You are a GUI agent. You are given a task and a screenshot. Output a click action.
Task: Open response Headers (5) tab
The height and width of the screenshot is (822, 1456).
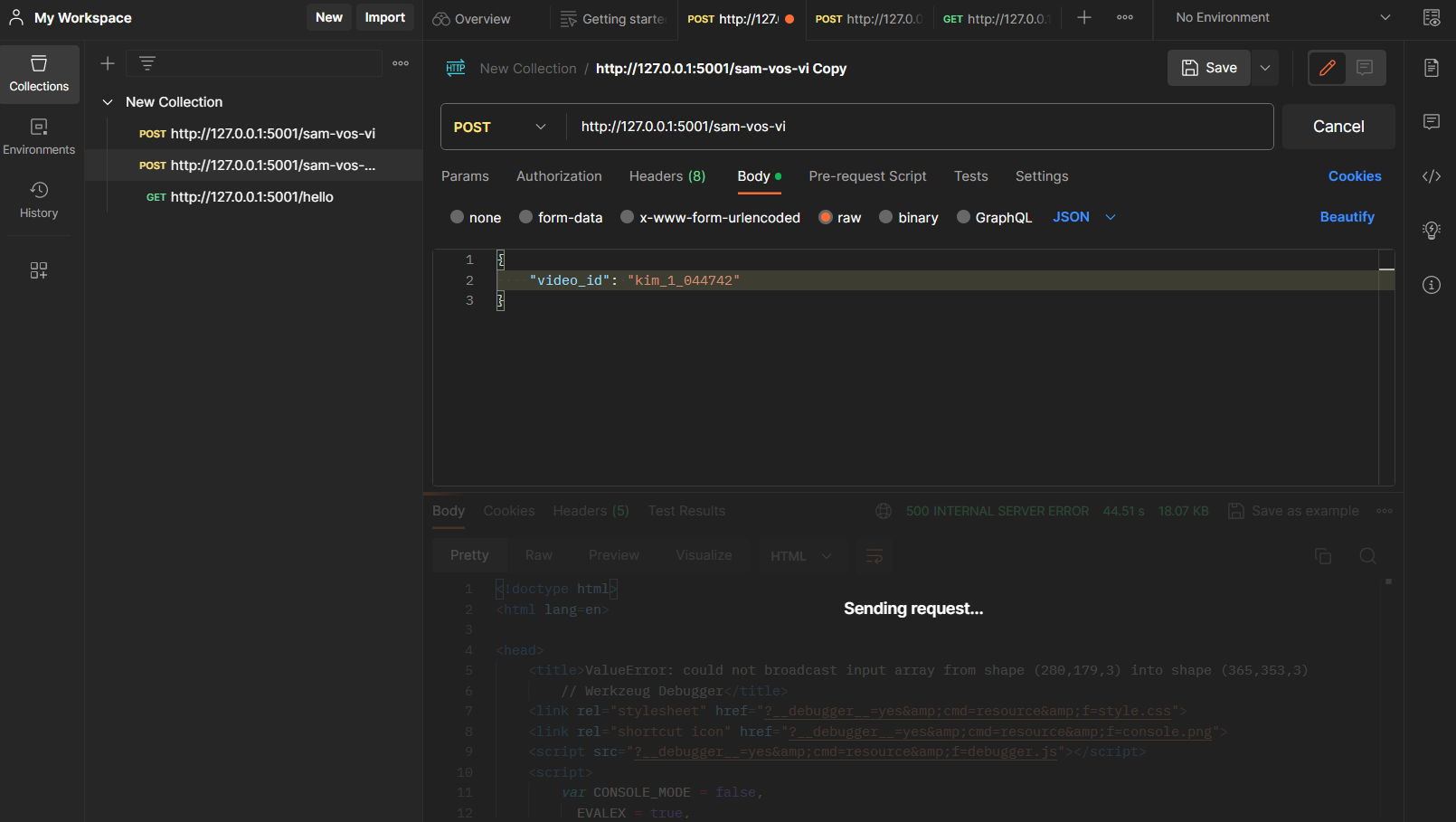(591, 511)
